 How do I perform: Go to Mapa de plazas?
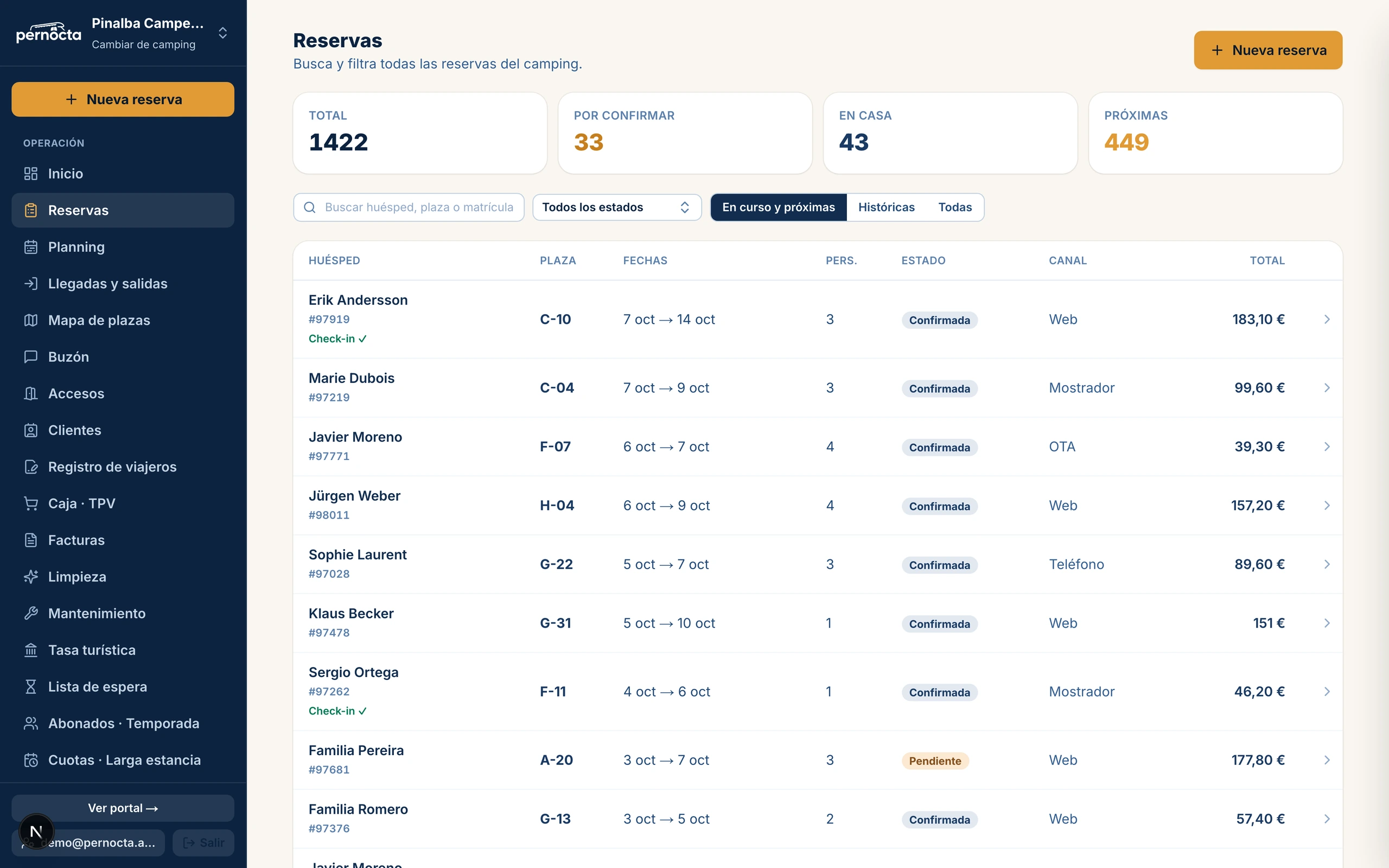click(123, 320)
